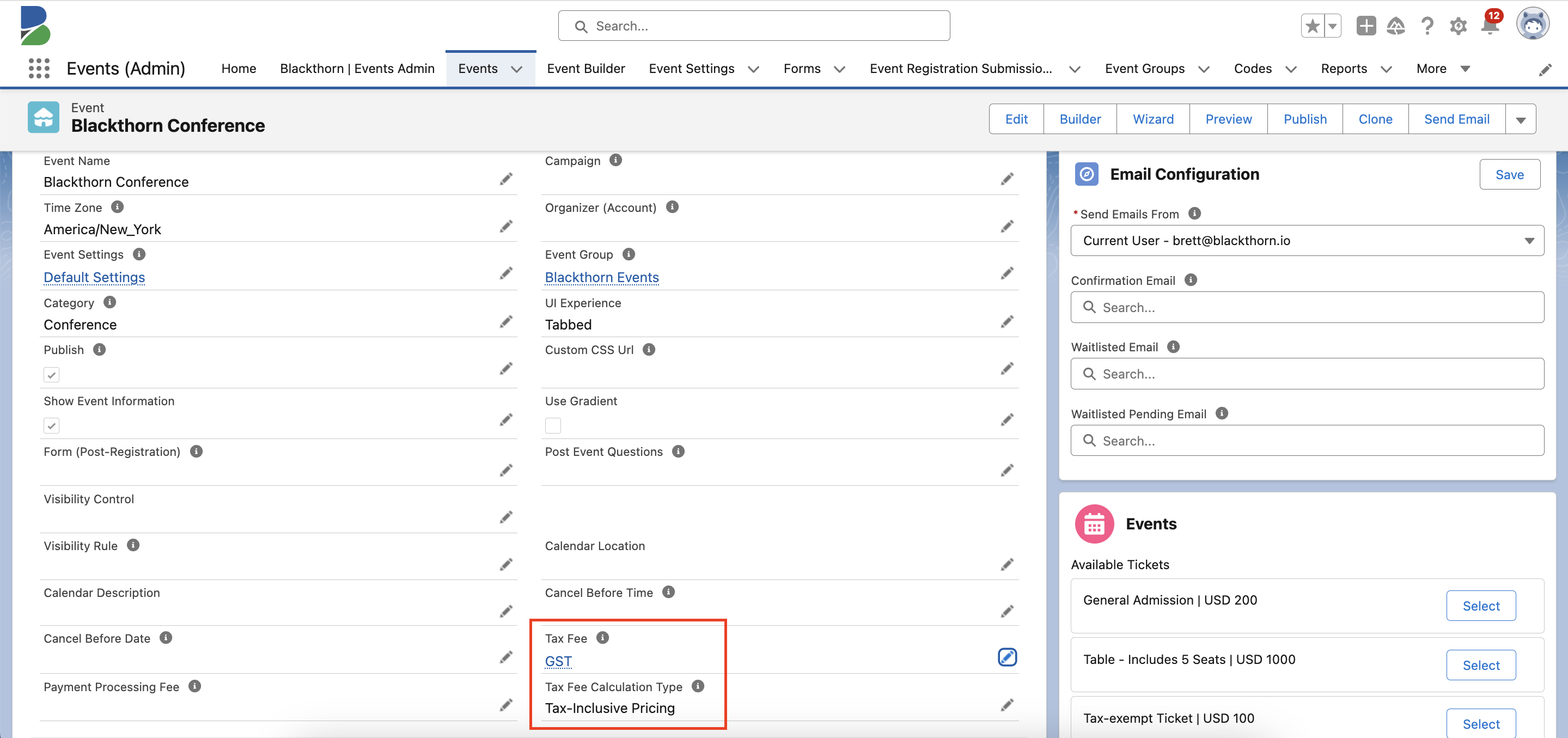Open the Send Emails From dropdown

click(x=1307, y=241)
